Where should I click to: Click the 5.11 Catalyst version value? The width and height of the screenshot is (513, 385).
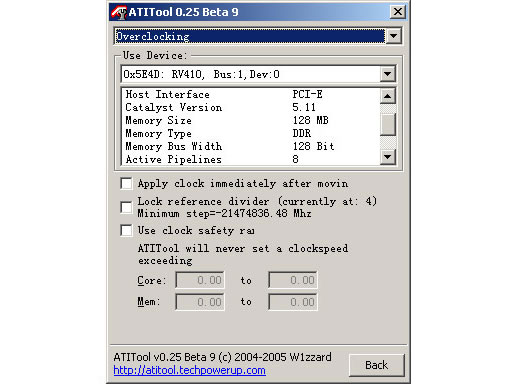304,107
